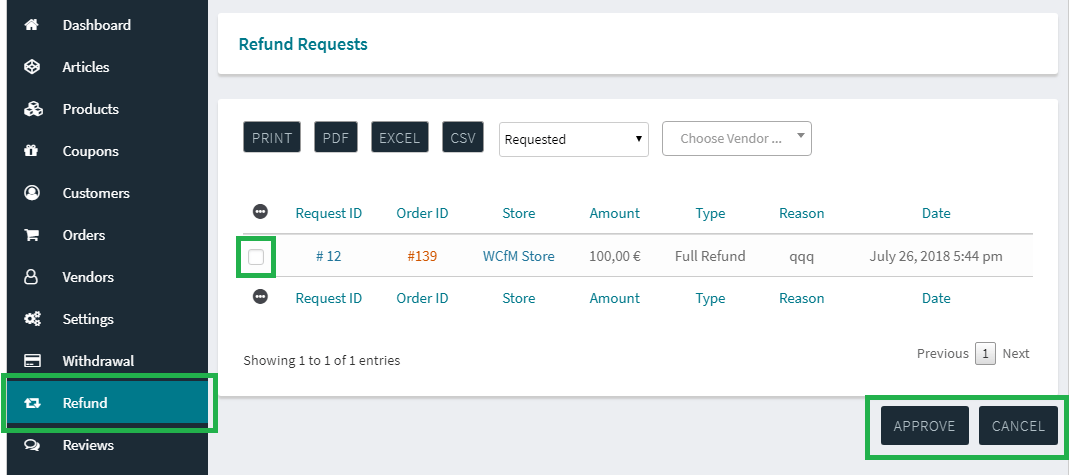Click the ellipsis icon in the table footer
The image size is (1080, 475).
pyautogui.click(x=260, y=297)
